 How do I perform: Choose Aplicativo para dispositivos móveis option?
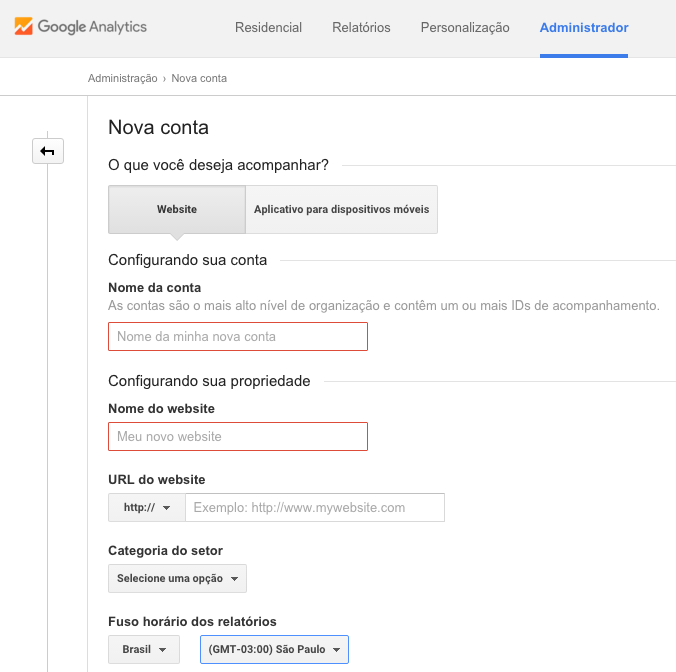[x=341, y=210]
